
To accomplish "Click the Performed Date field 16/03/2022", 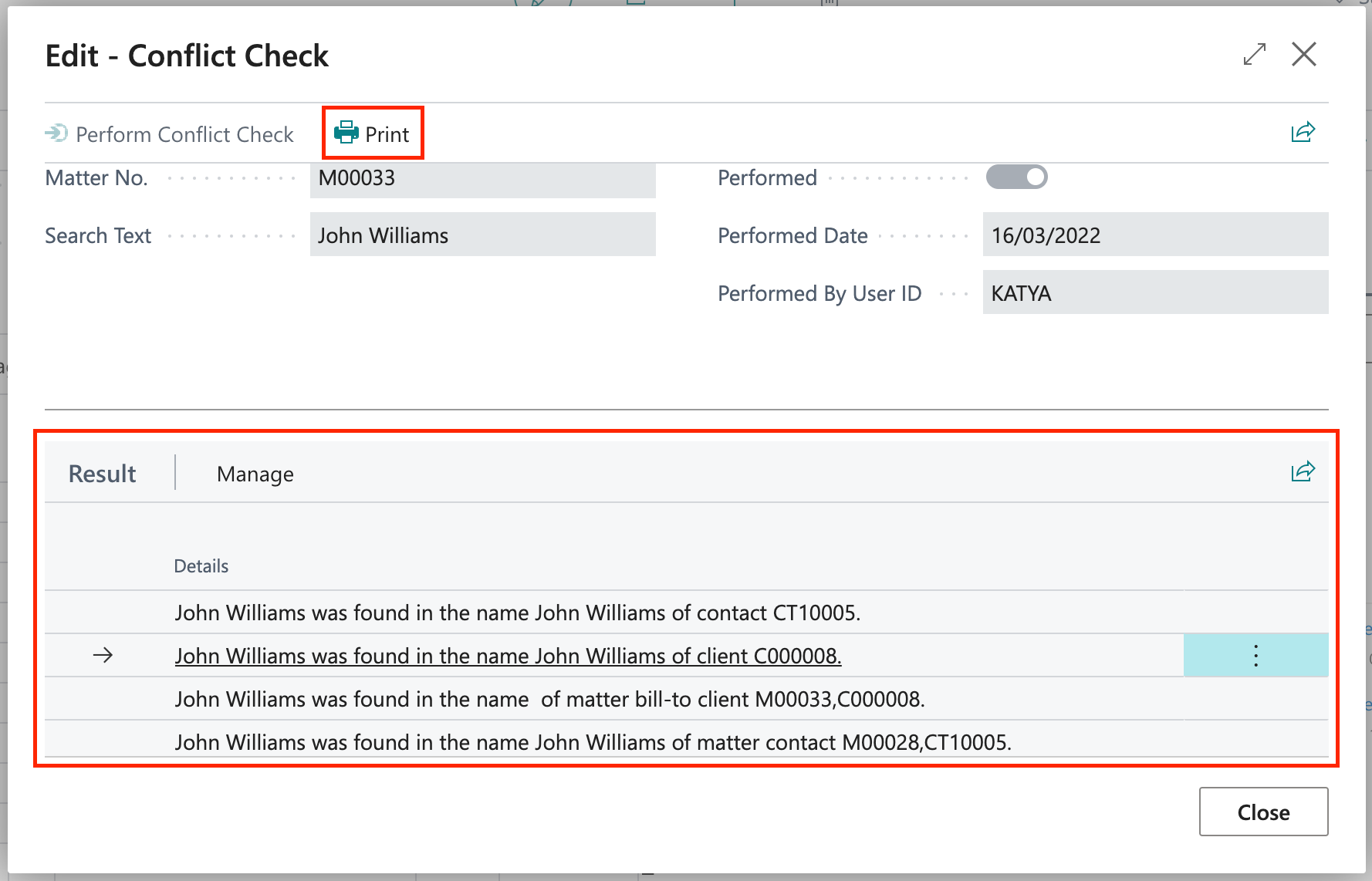I will [1155, 235].
